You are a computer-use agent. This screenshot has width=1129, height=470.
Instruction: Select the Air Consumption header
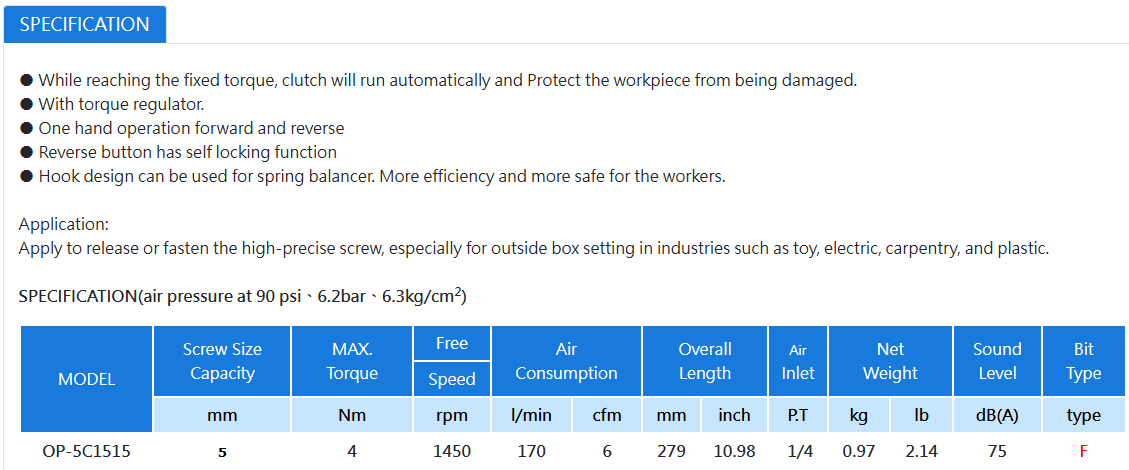[x=567, y=361]
